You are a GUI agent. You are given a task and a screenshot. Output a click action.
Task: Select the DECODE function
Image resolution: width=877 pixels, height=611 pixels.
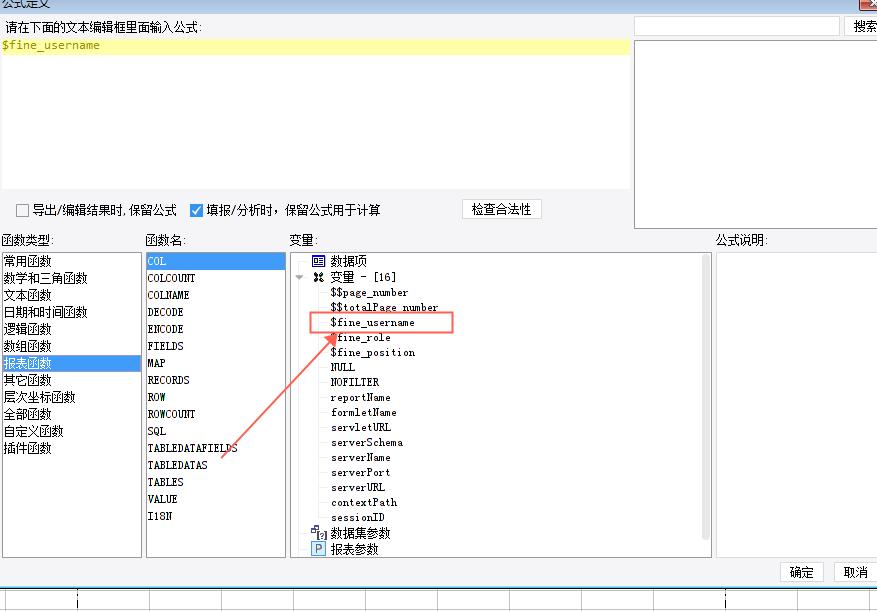[216, 312]
